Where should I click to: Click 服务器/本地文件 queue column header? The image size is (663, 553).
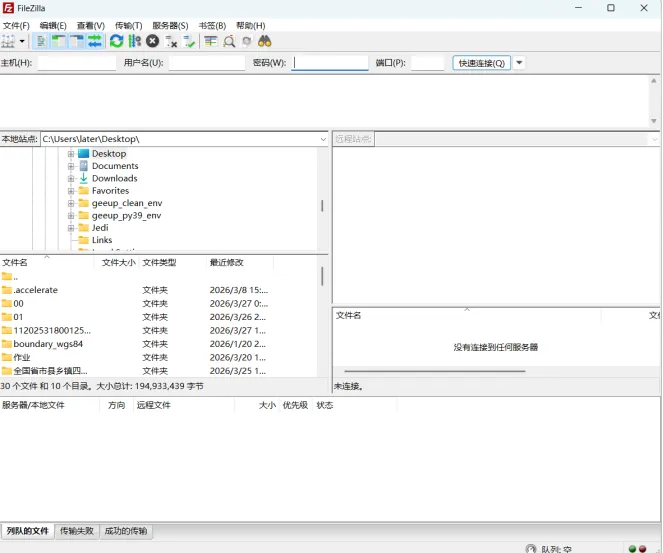pos(49,405)
